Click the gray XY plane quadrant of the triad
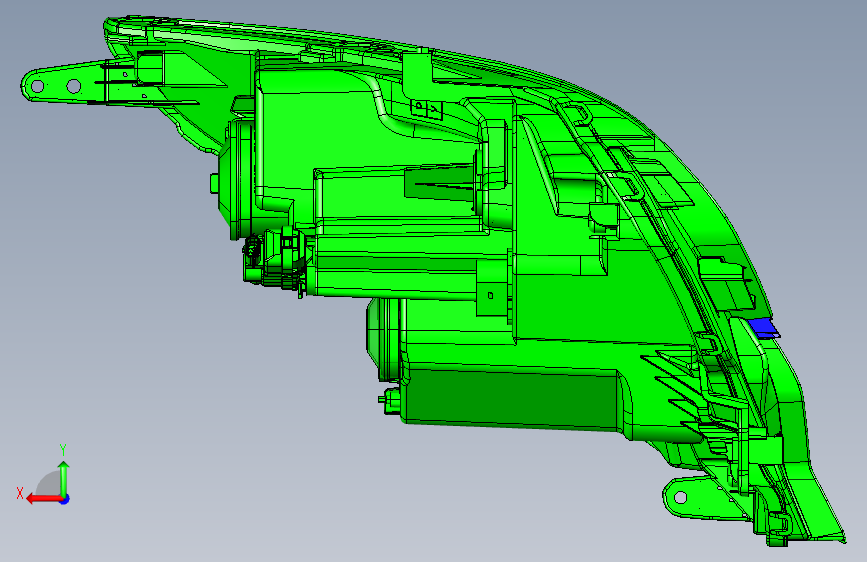Viewport: 867px width, 562px height. point(49,485)
